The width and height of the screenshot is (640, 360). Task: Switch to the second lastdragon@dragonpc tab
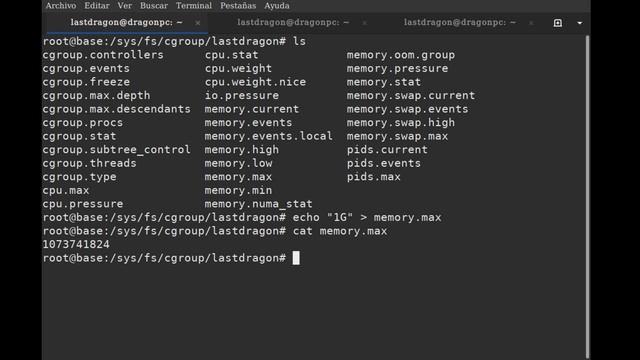tap(293, 23)
